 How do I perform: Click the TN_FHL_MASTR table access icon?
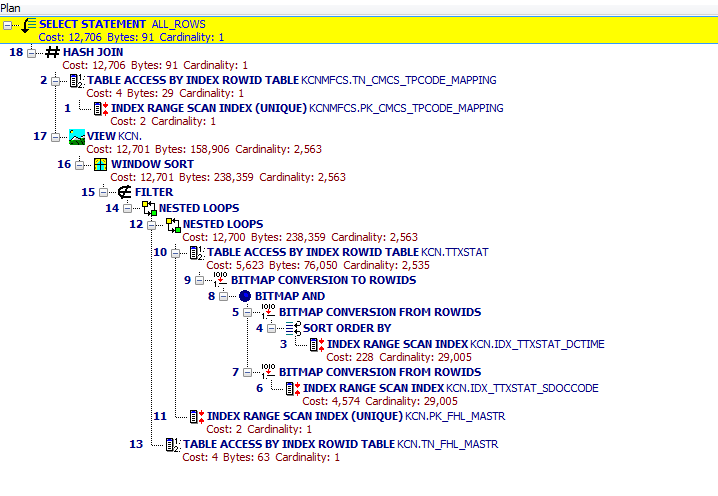point(172,444)
